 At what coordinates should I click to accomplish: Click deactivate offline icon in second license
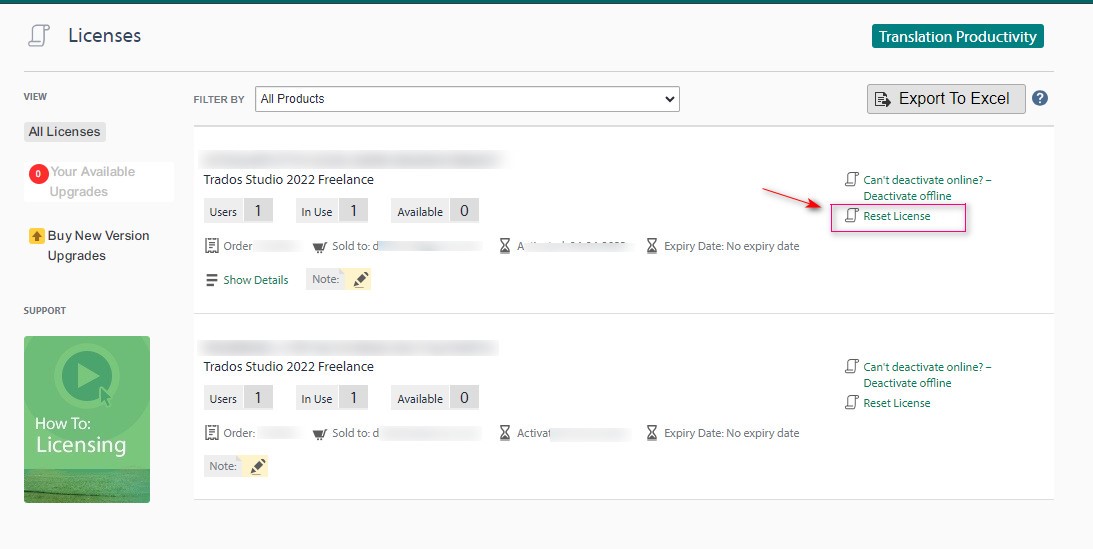coord(851,366)
